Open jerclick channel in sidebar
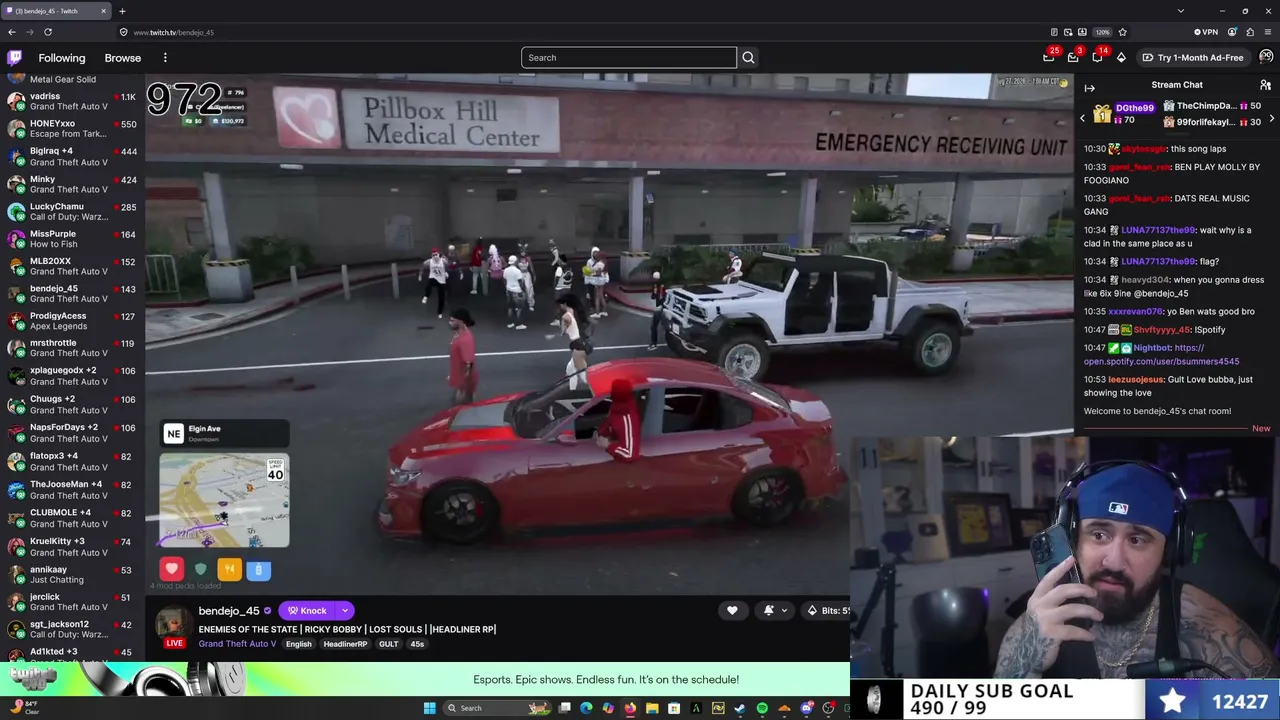 point(70,602)
